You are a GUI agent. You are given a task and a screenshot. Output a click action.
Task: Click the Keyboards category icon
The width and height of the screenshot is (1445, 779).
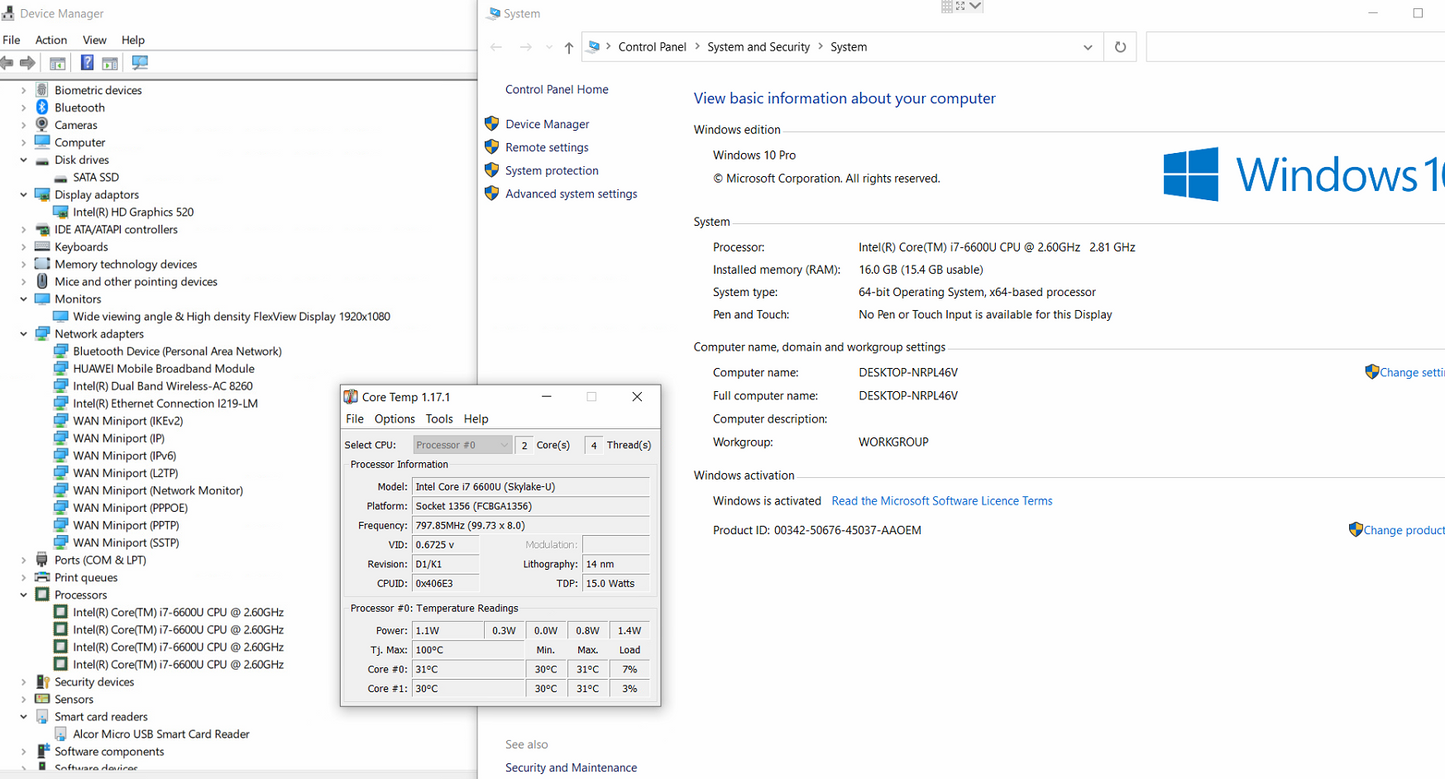tap(42, 247)
